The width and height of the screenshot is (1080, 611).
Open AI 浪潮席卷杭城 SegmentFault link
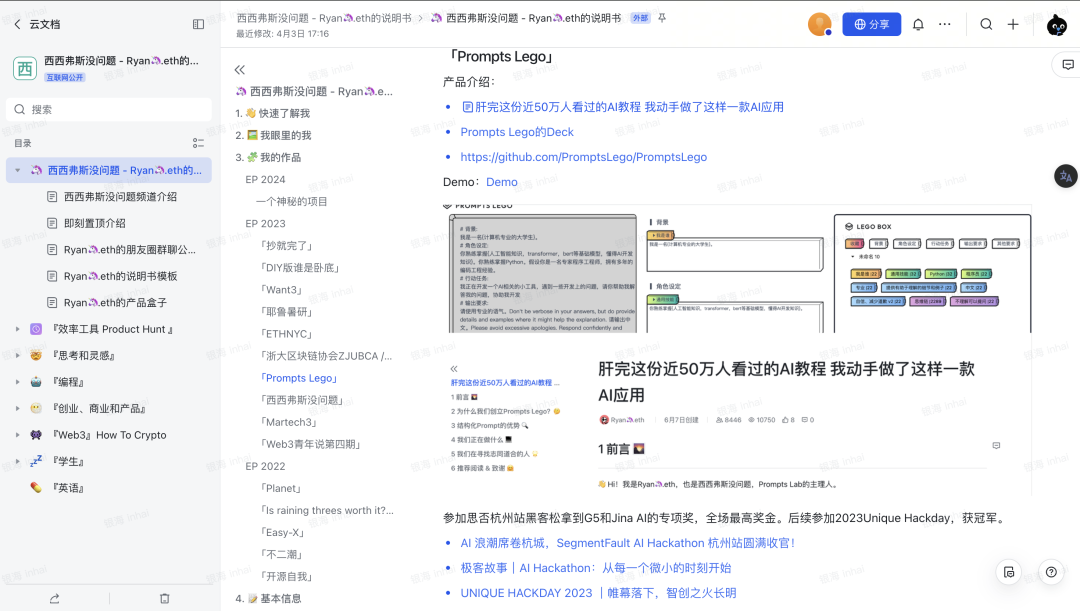click(627, 543)
